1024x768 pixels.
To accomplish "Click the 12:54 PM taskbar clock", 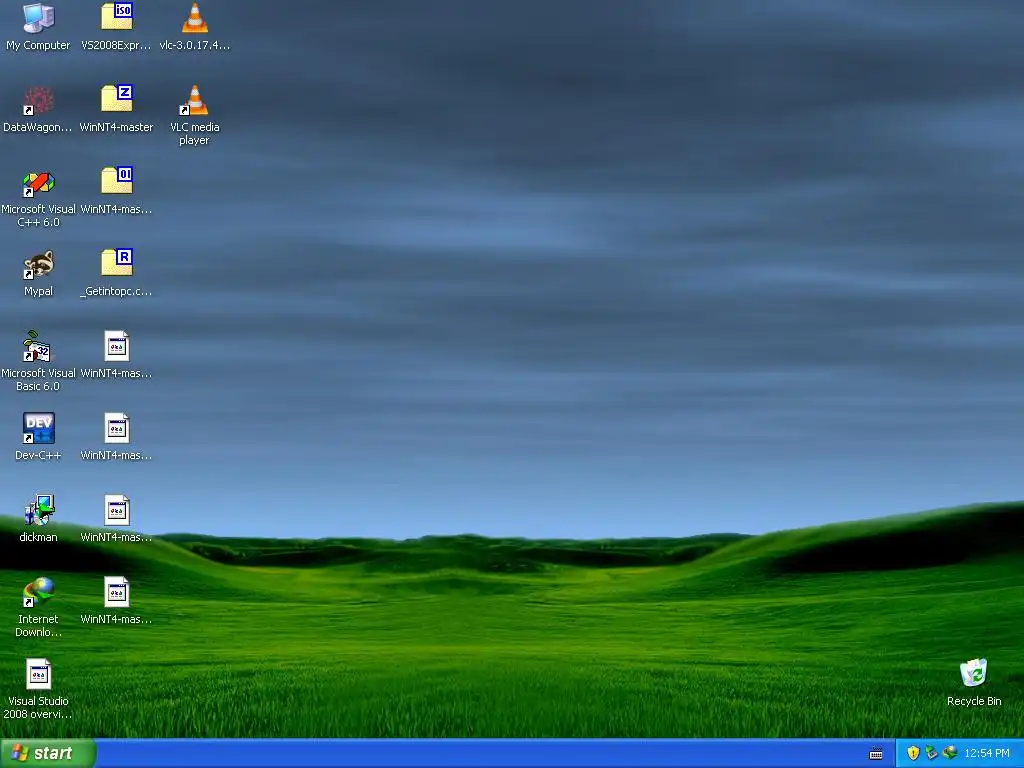I will tap(986, 754).
